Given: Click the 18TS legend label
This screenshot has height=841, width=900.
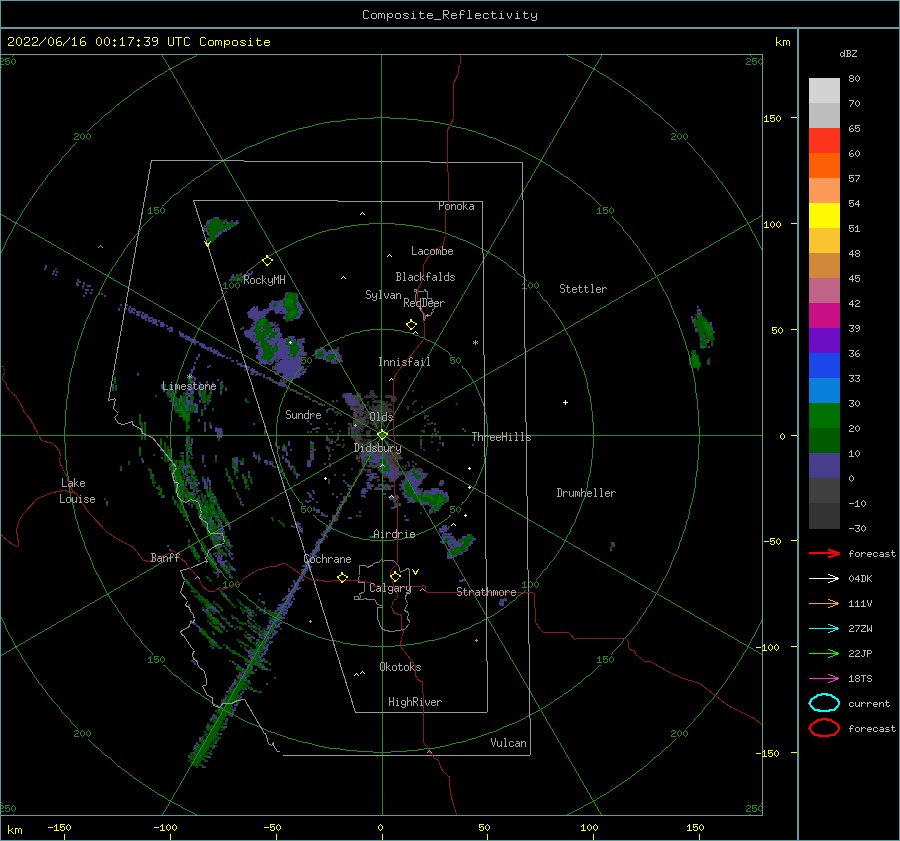Looking at the screenshot, I should [860, 679].
